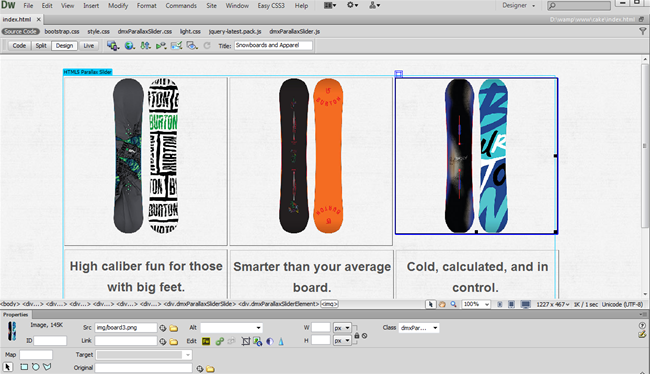Click the Src point-to-file target icon
650x374 pixels.
pos(163,328)
